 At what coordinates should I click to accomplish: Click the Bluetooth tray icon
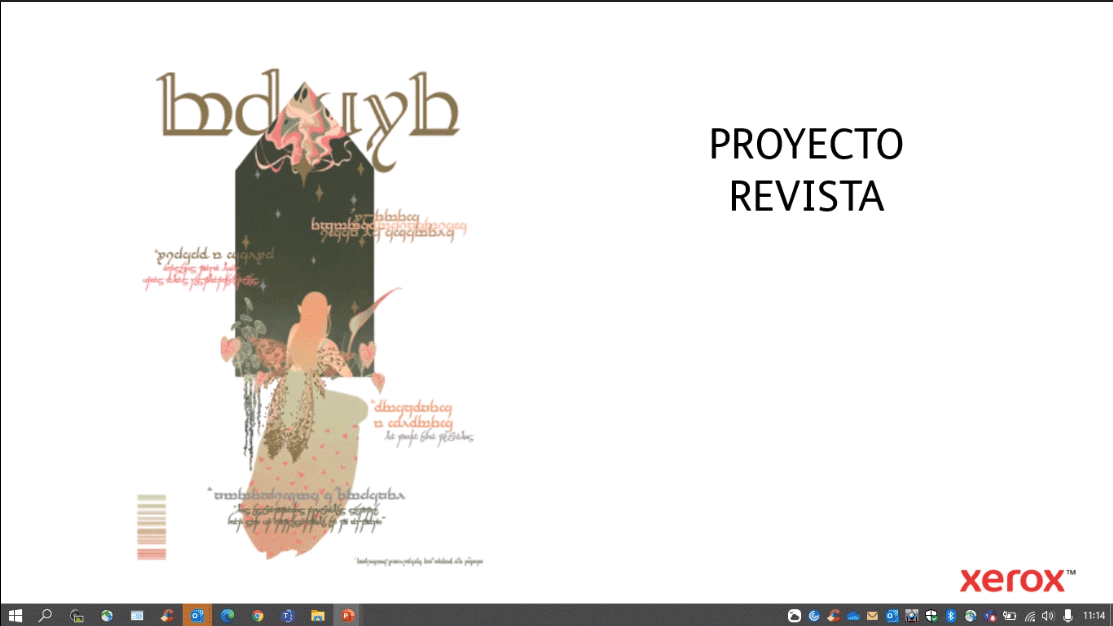951,615
